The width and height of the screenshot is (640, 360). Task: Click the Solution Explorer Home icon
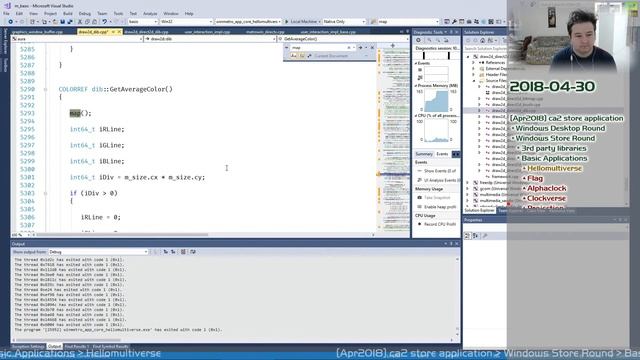pyautogui.click(x=482, y=40)
